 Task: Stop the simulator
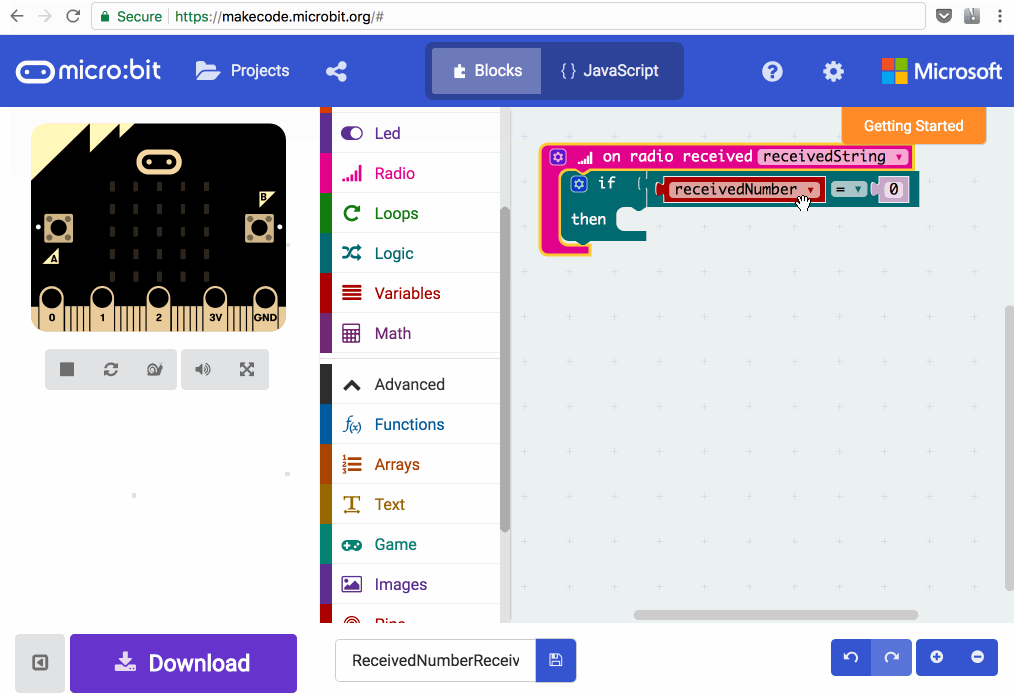coord(67,369)
